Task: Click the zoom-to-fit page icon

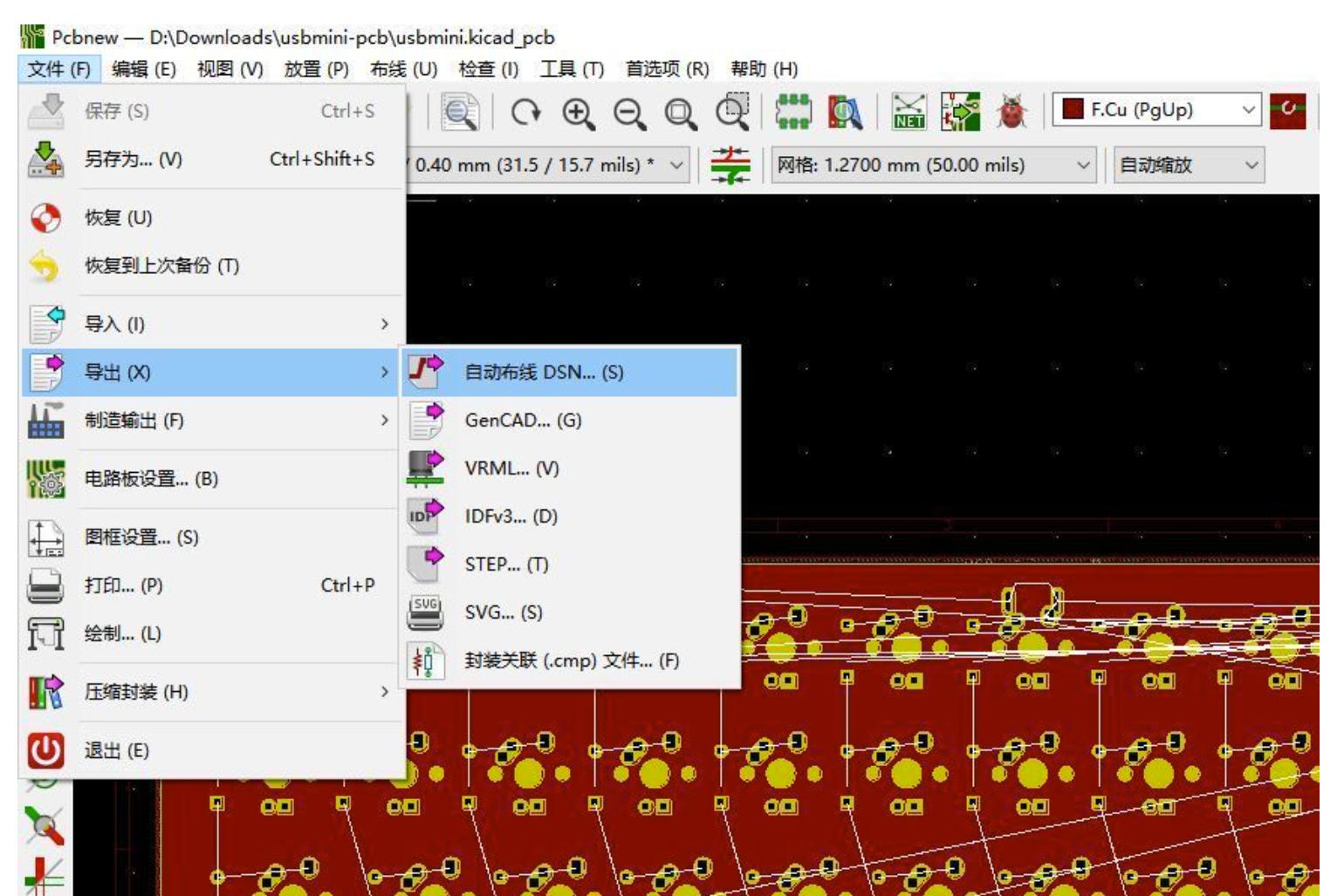Action: pos(677,112)
